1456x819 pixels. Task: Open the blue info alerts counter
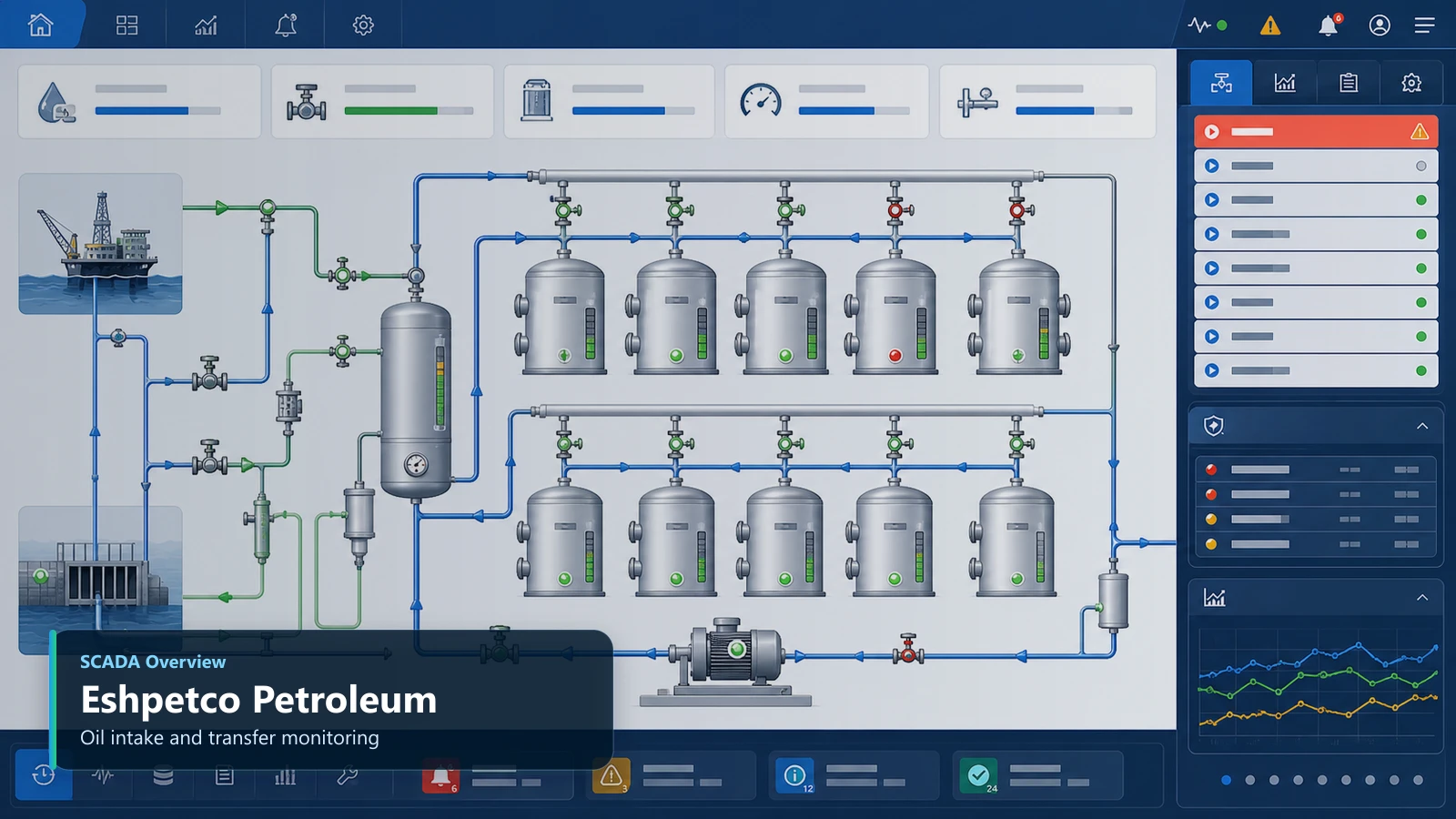794,775
